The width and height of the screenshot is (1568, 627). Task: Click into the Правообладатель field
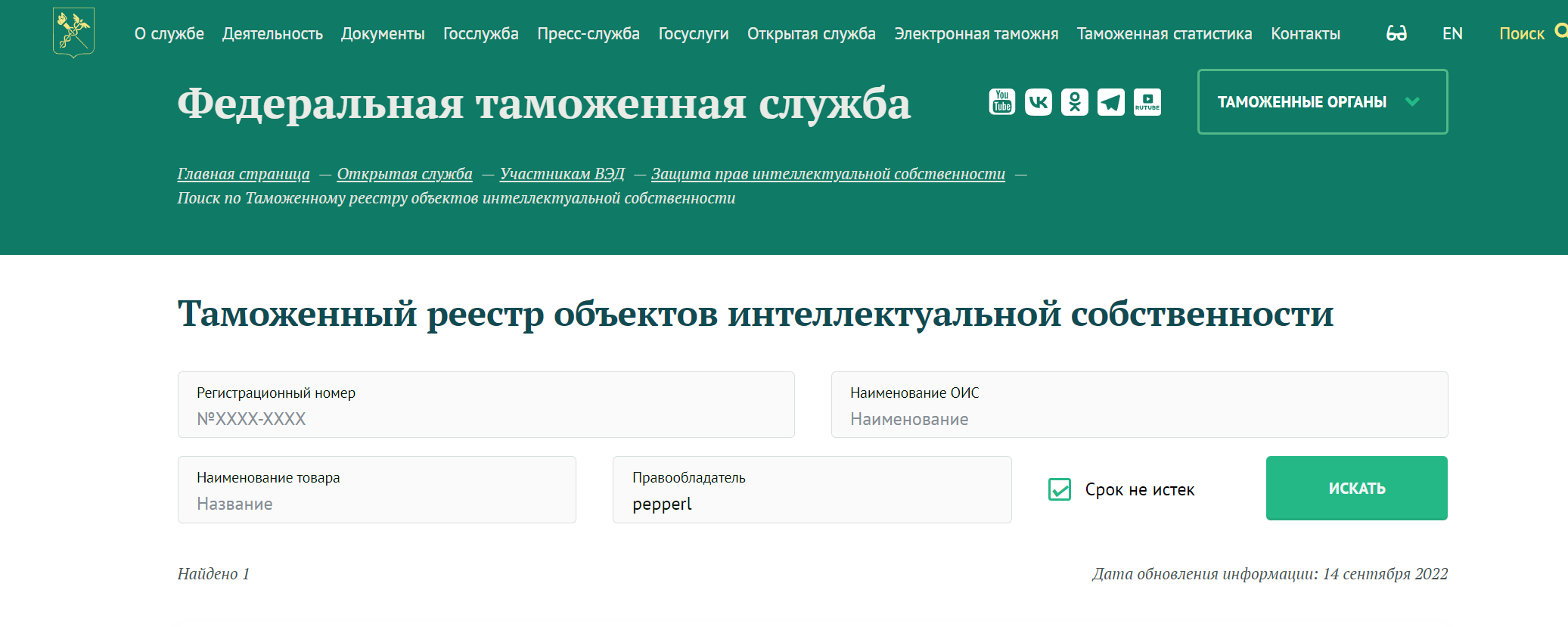coord(812,489)
